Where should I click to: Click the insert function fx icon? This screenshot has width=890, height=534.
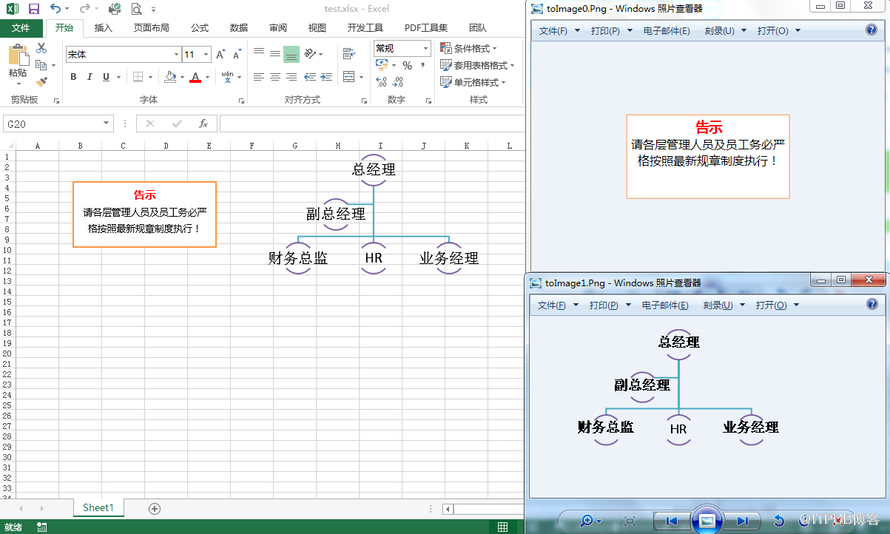(x=203, y=124)
